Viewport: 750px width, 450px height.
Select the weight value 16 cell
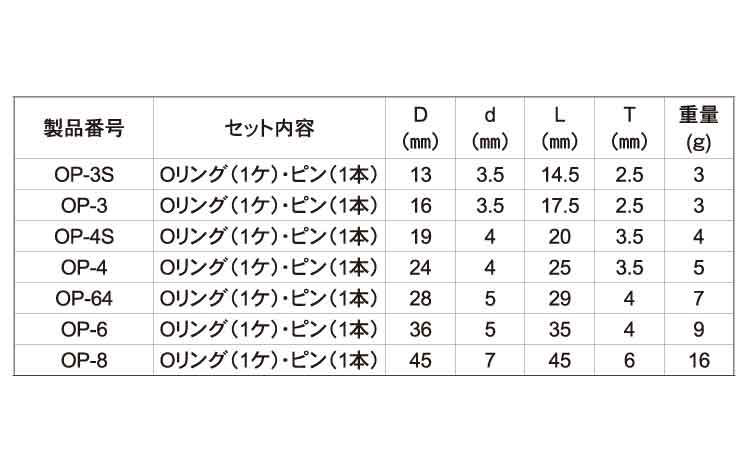tap(699, 360)
